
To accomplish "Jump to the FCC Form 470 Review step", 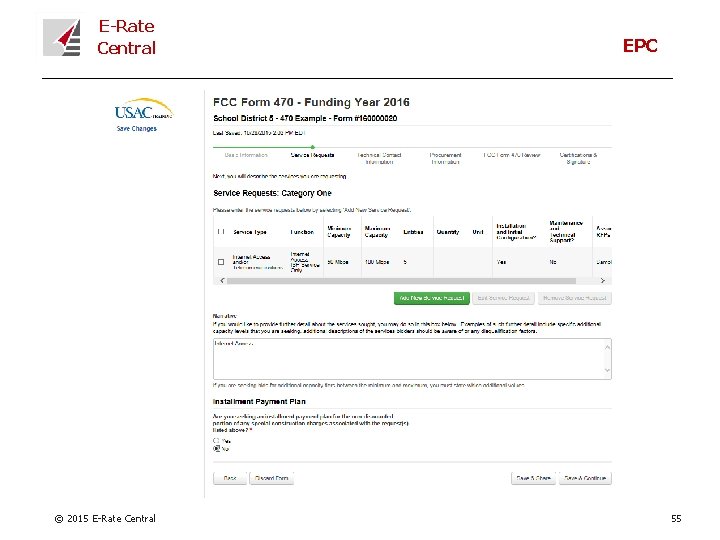I will tap(512, 156).
